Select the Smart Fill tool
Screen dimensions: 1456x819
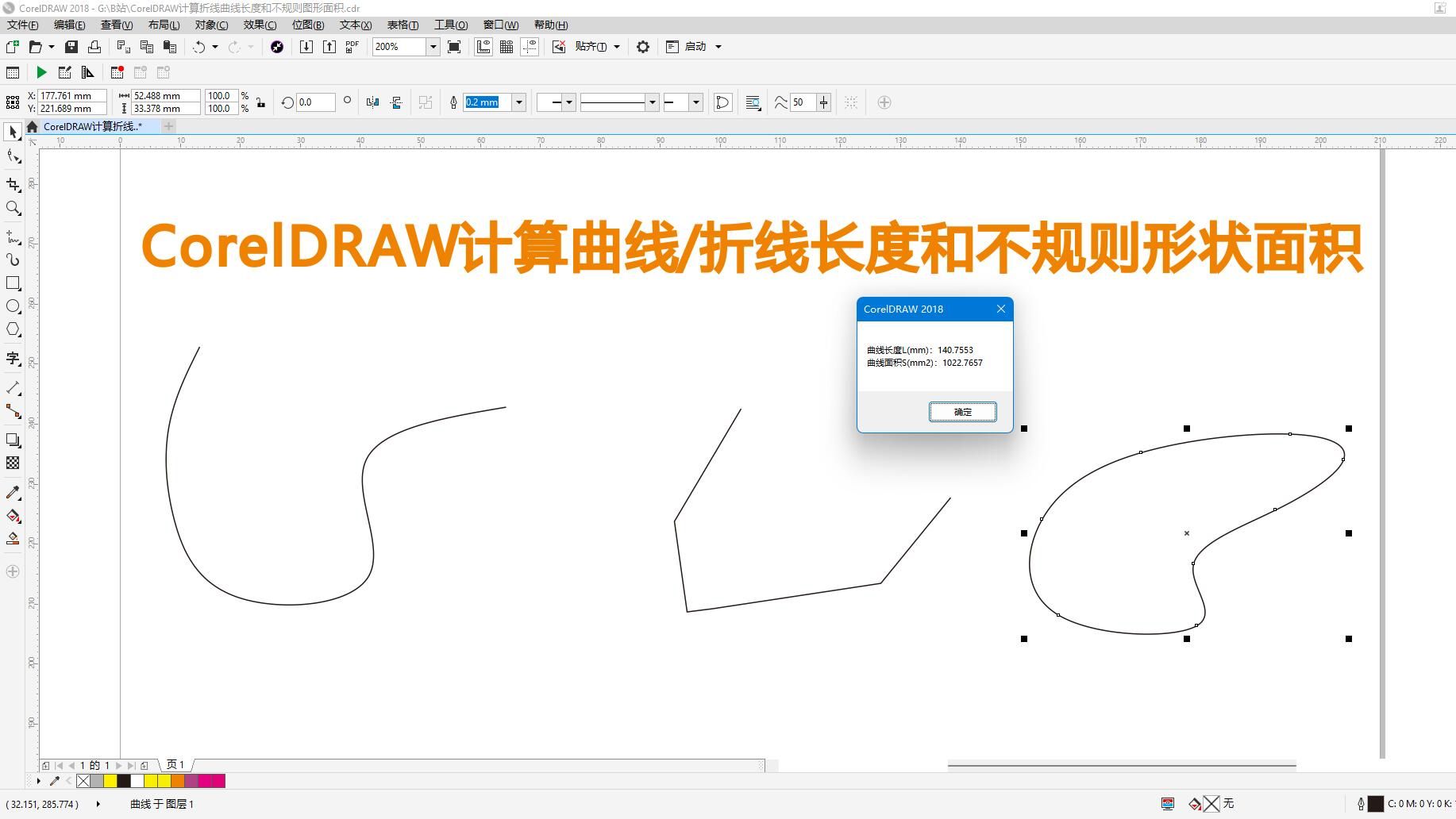coord(13,539)
